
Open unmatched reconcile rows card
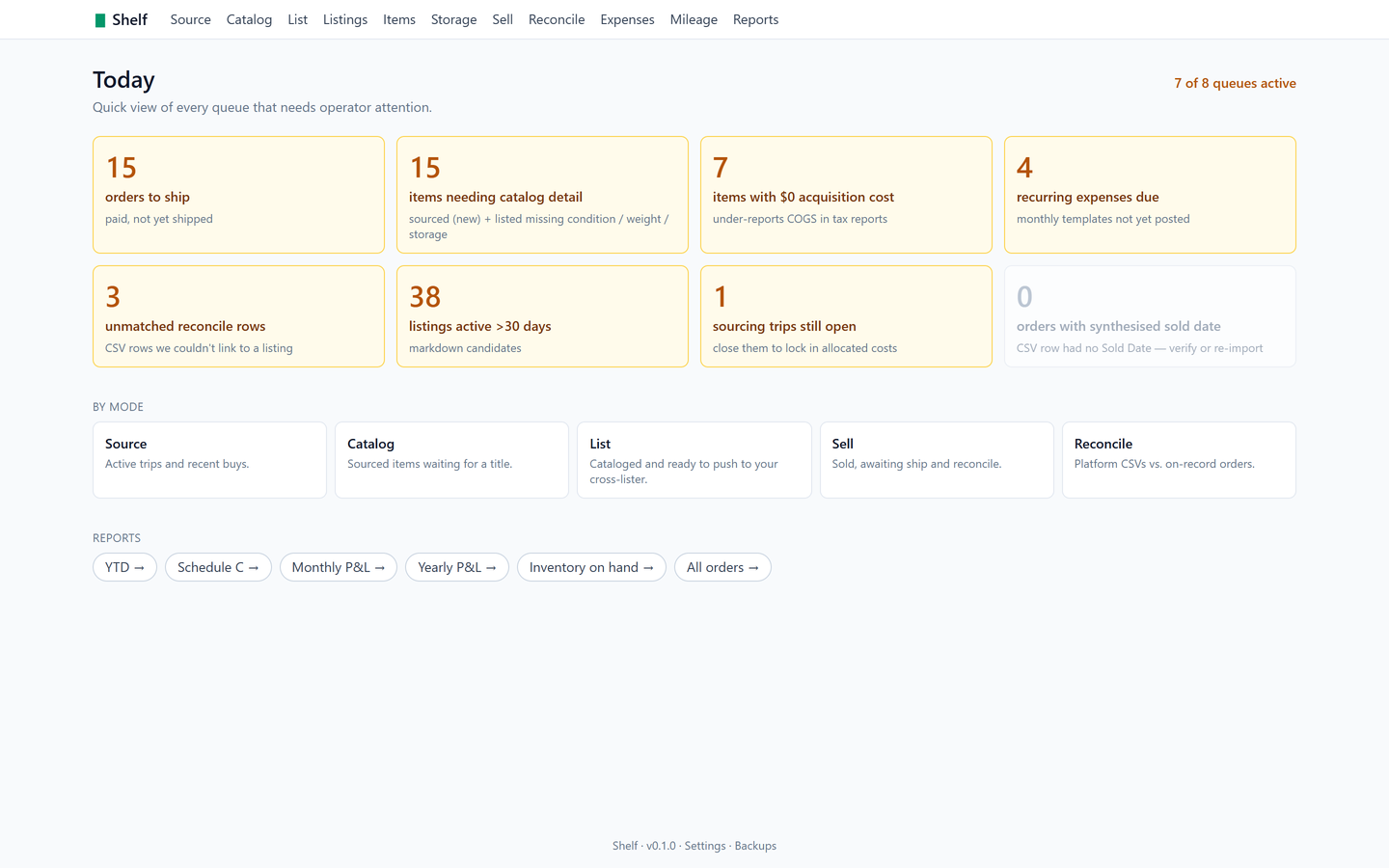tap(238, 316)
